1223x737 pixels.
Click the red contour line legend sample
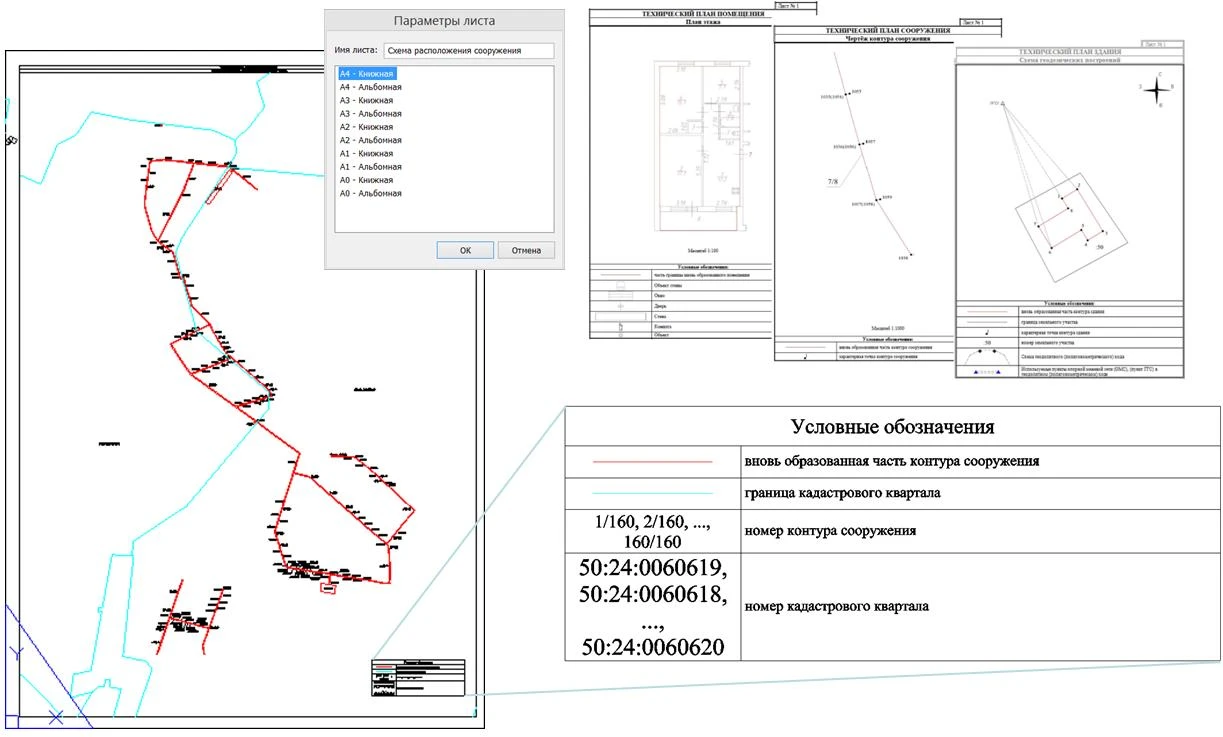pyautogui.click(x=652, y=462)
